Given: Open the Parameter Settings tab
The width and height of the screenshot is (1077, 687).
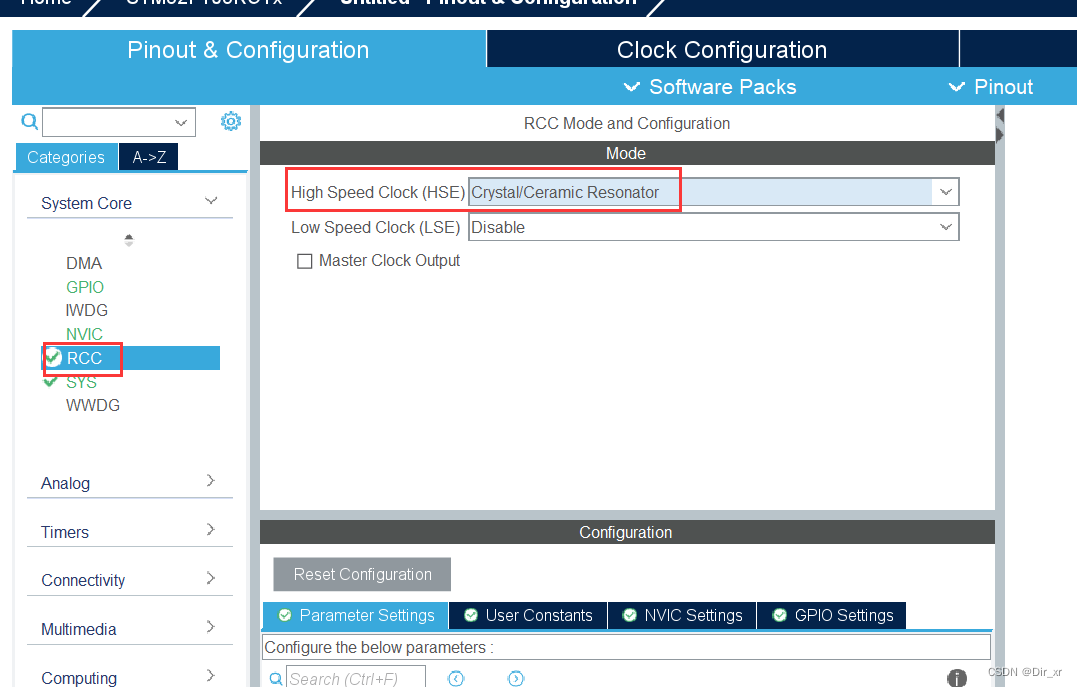Looking at the screenshot, I should [x=356, y=616].
